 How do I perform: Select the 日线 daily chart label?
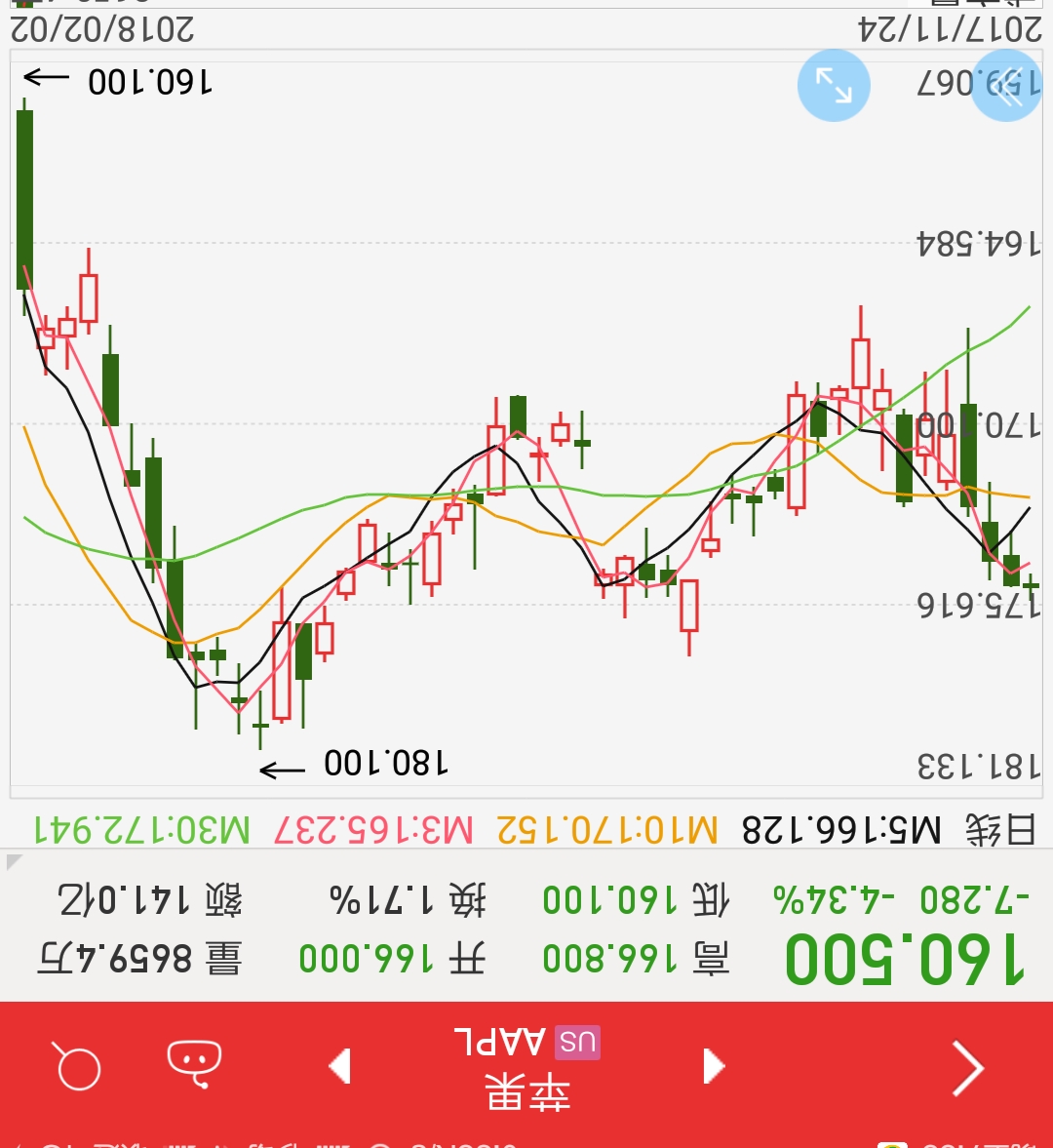(1000, 830)
